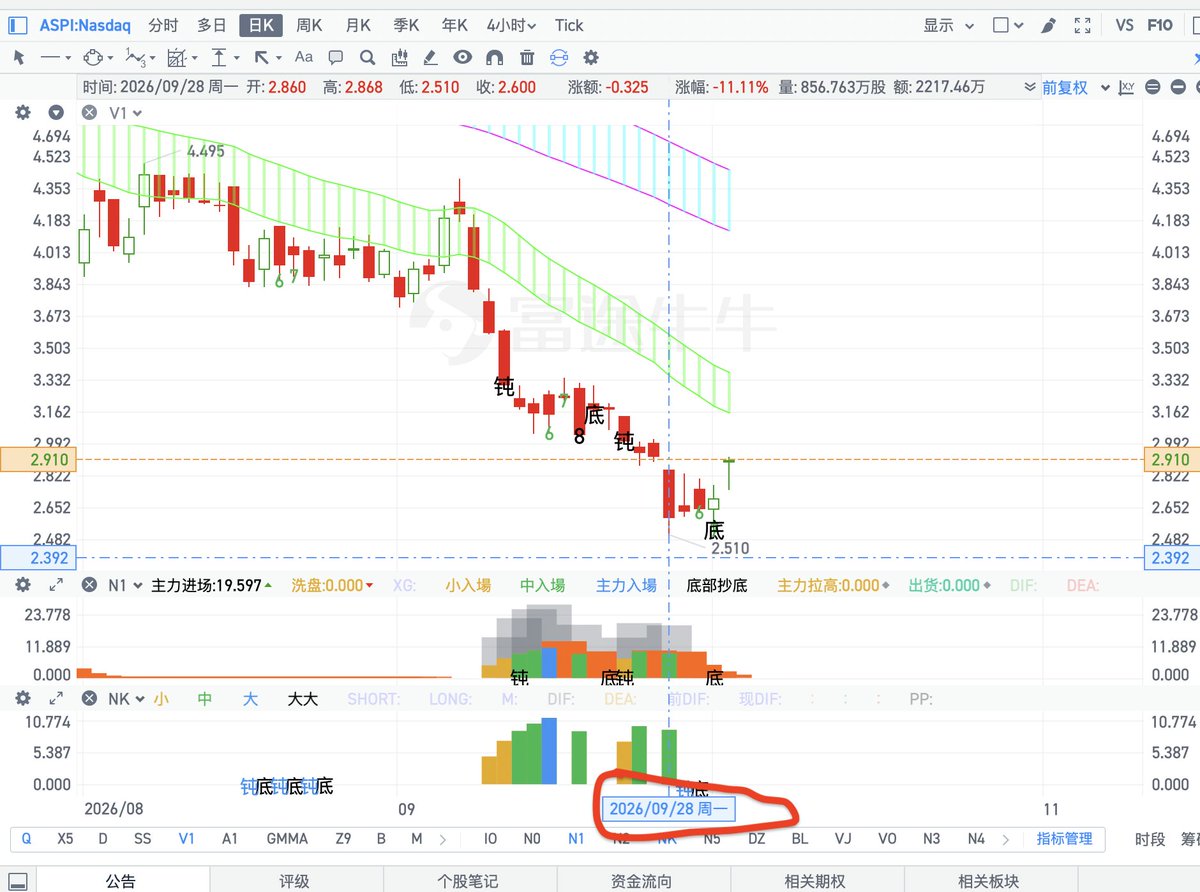Switch to 周K weekly chart

tap(309, 25)
